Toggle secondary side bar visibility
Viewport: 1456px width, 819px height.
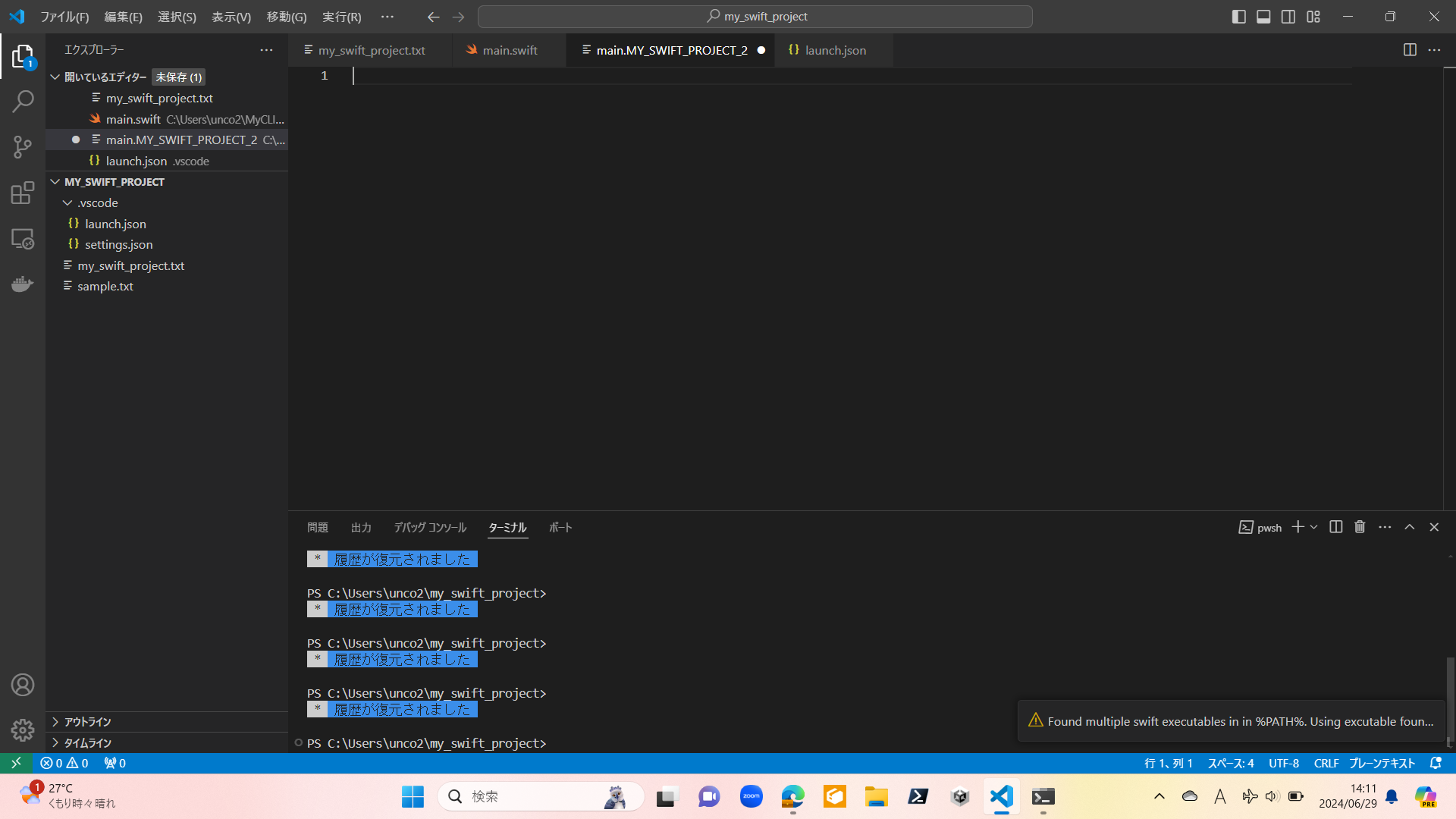1288,17
